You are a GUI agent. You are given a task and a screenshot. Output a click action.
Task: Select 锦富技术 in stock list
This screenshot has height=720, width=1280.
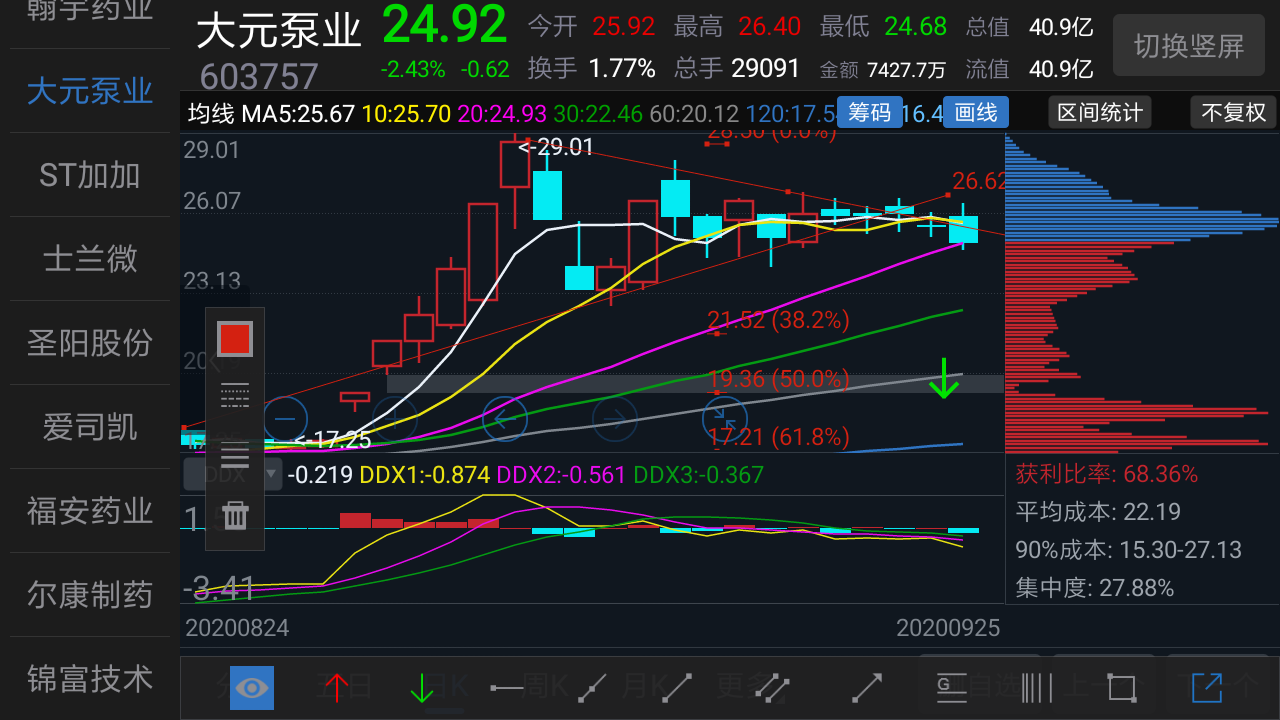[90, 679]
